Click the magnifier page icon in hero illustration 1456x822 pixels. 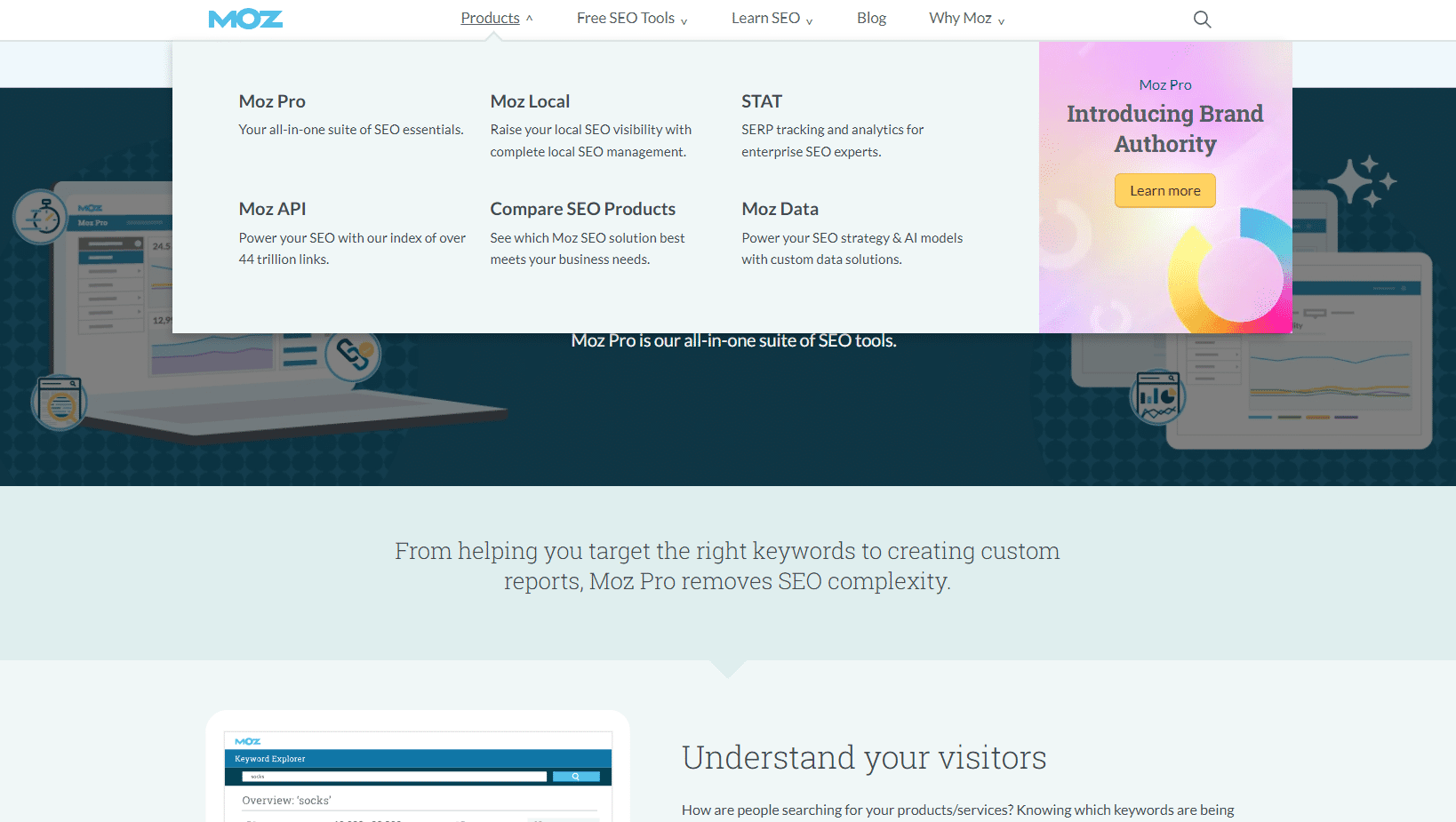coord(60,402)
